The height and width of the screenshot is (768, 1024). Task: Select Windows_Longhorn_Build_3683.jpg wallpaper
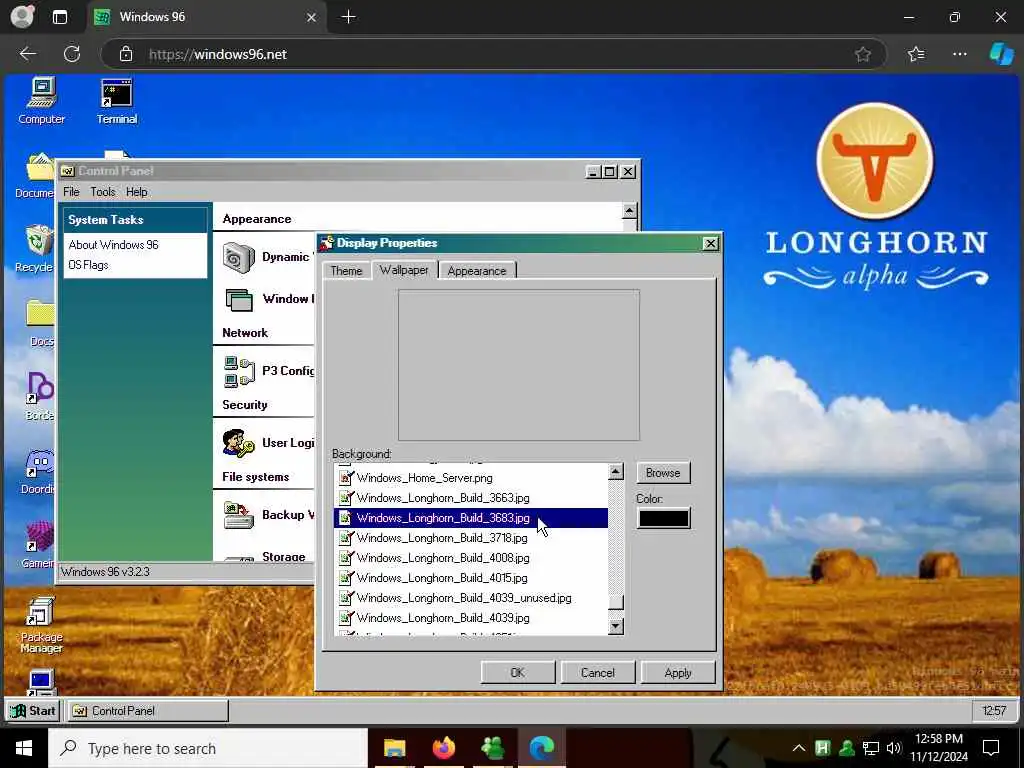(x=472, y=519)
